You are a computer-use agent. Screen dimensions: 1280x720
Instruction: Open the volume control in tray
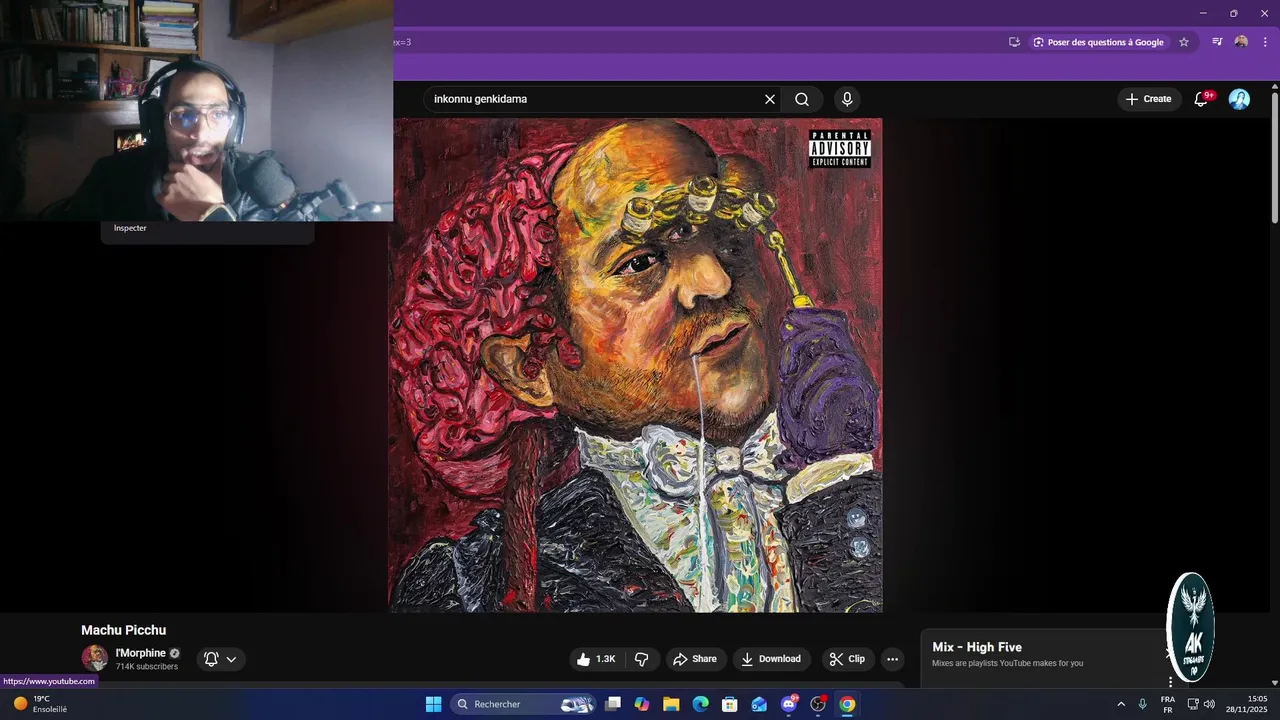coord(1209,704)
